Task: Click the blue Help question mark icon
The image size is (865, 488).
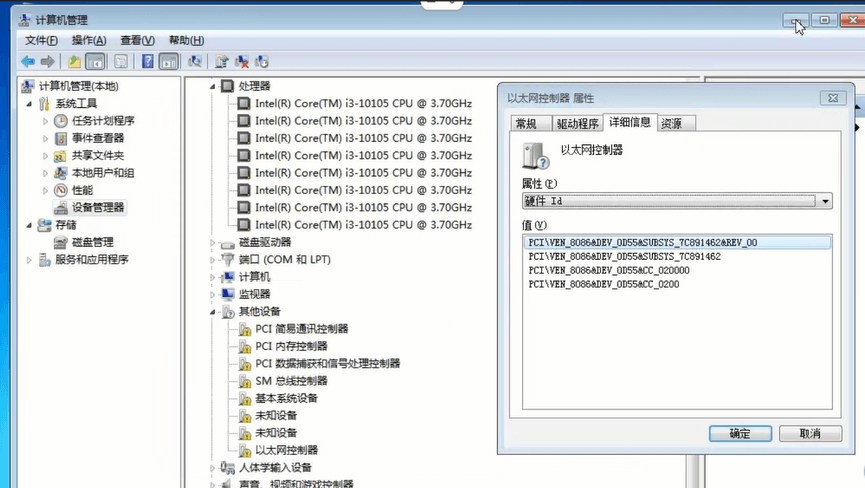Action: 148,61
